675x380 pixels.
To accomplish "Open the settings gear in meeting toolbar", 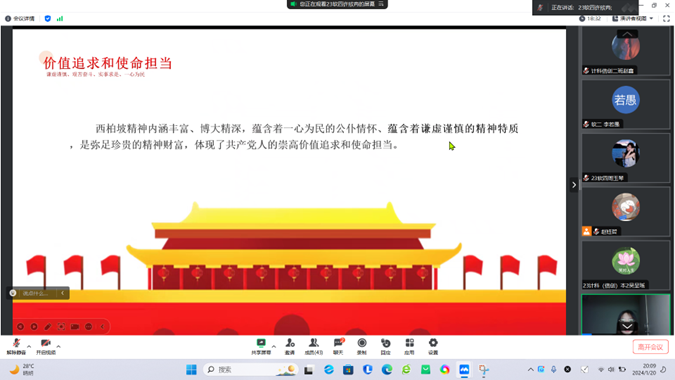I will coord(433,346).
